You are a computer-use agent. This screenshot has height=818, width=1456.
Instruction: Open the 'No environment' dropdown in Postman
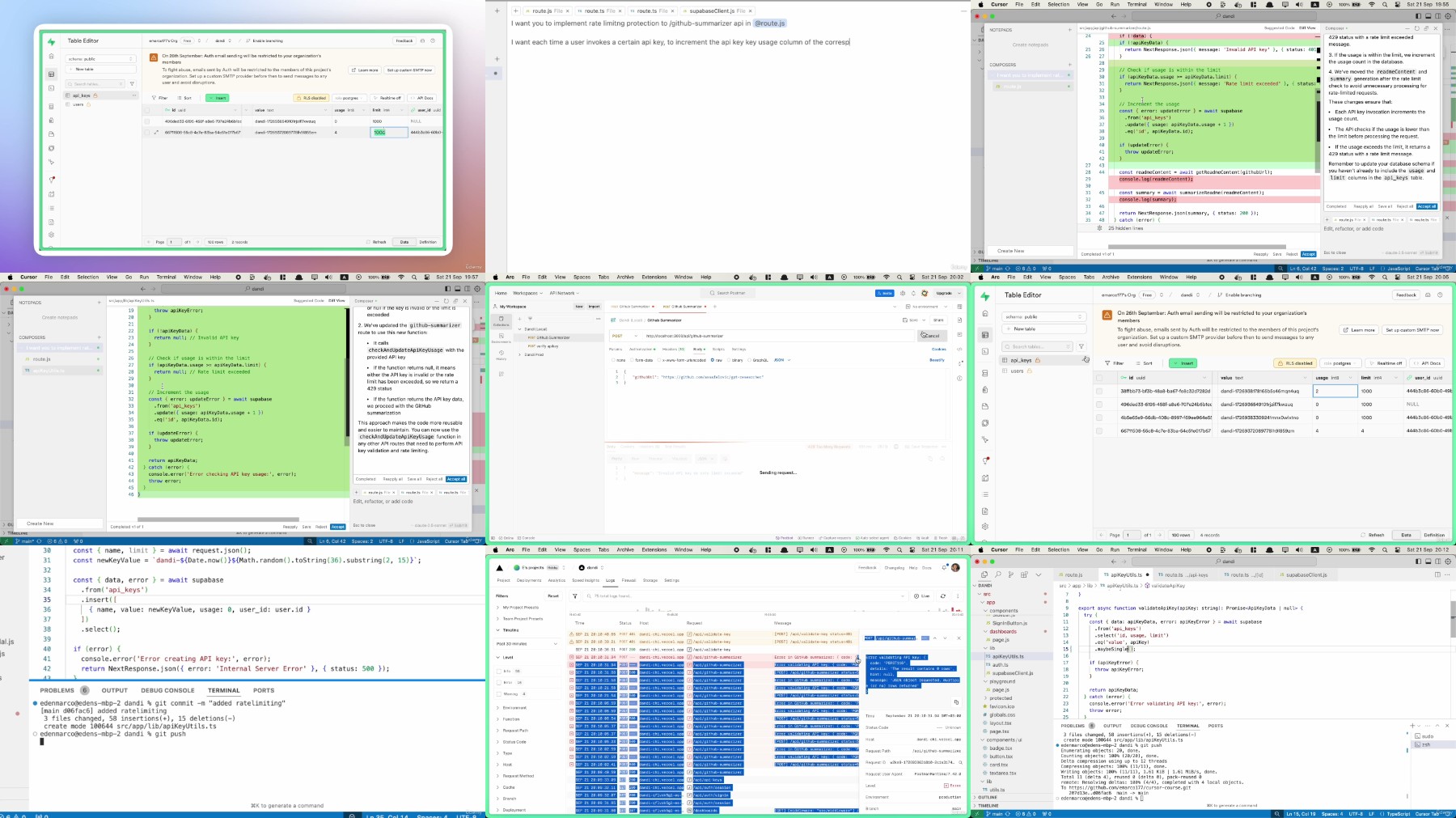(x=926, y=307)
